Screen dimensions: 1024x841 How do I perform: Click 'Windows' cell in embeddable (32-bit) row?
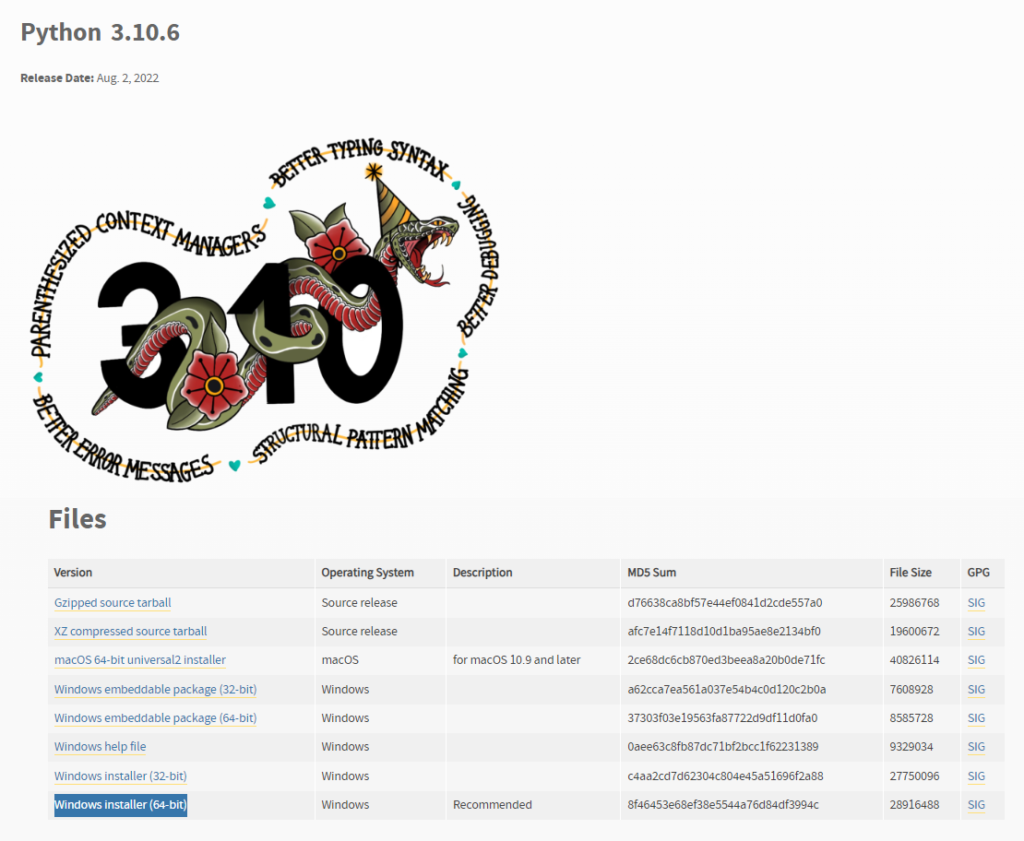345,690
